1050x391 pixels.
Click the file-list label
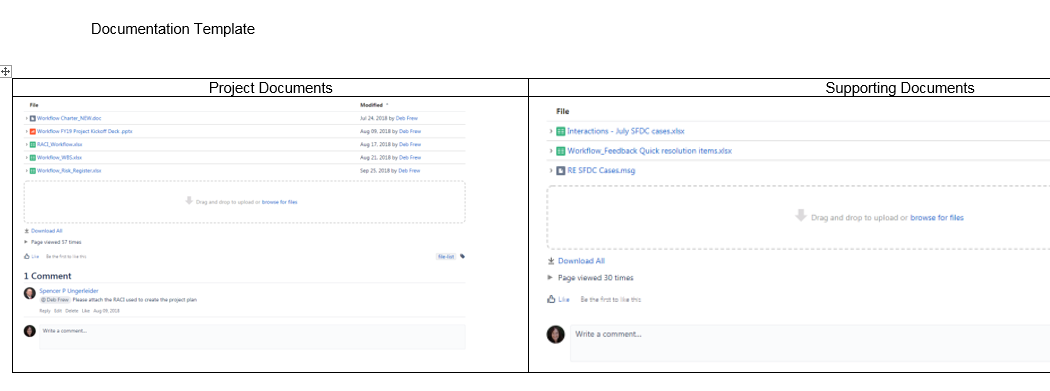pos(446,256)
